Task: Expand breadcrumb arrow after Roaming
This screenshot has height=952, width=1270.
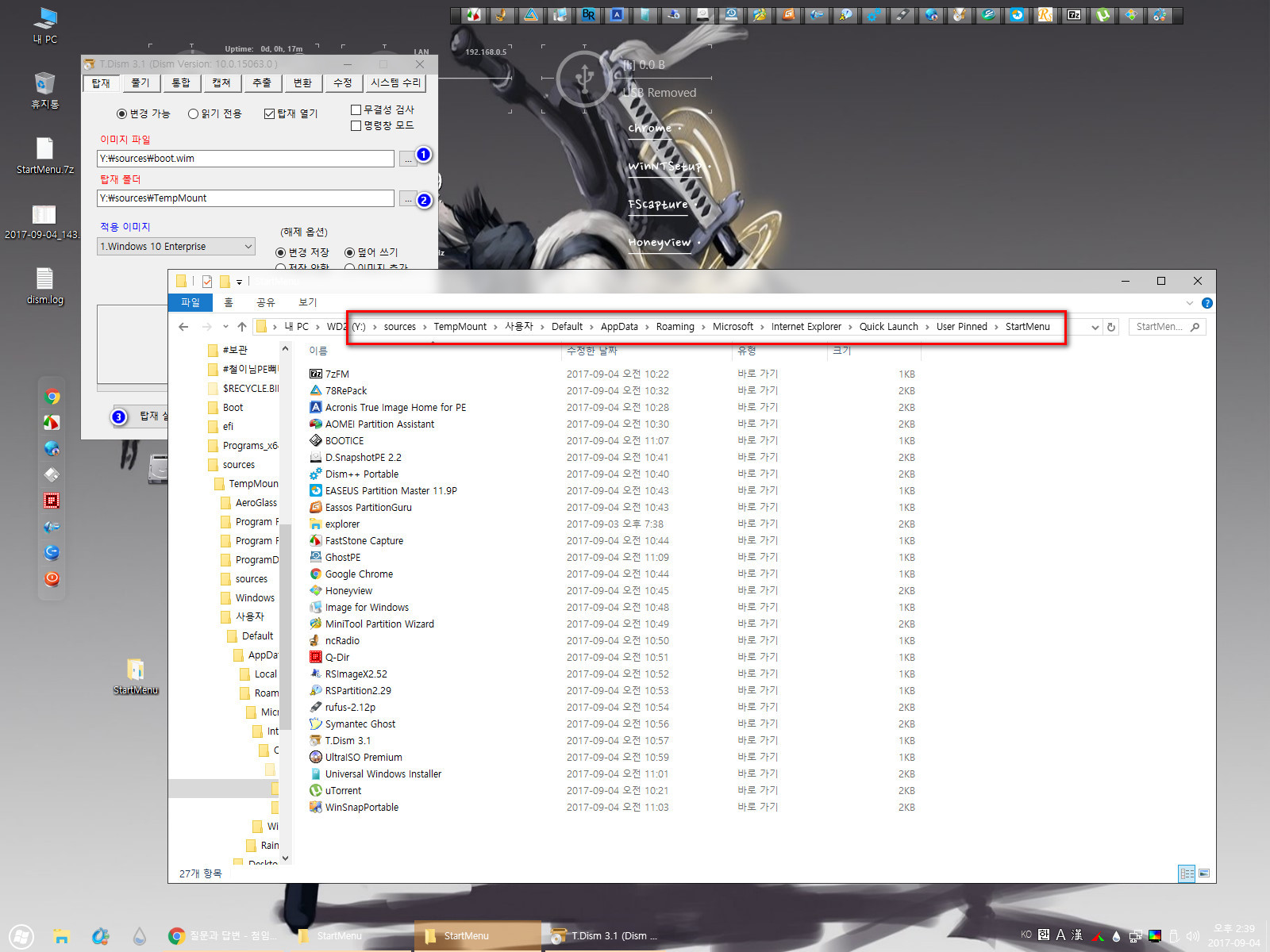Action: pos(703,327)
